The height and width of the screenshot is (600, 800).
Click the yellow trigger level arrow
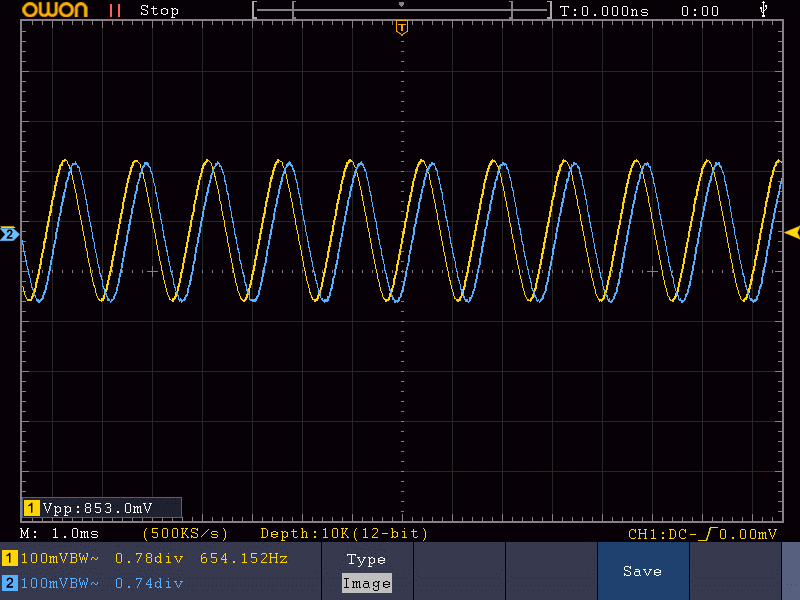coord(791,233)
